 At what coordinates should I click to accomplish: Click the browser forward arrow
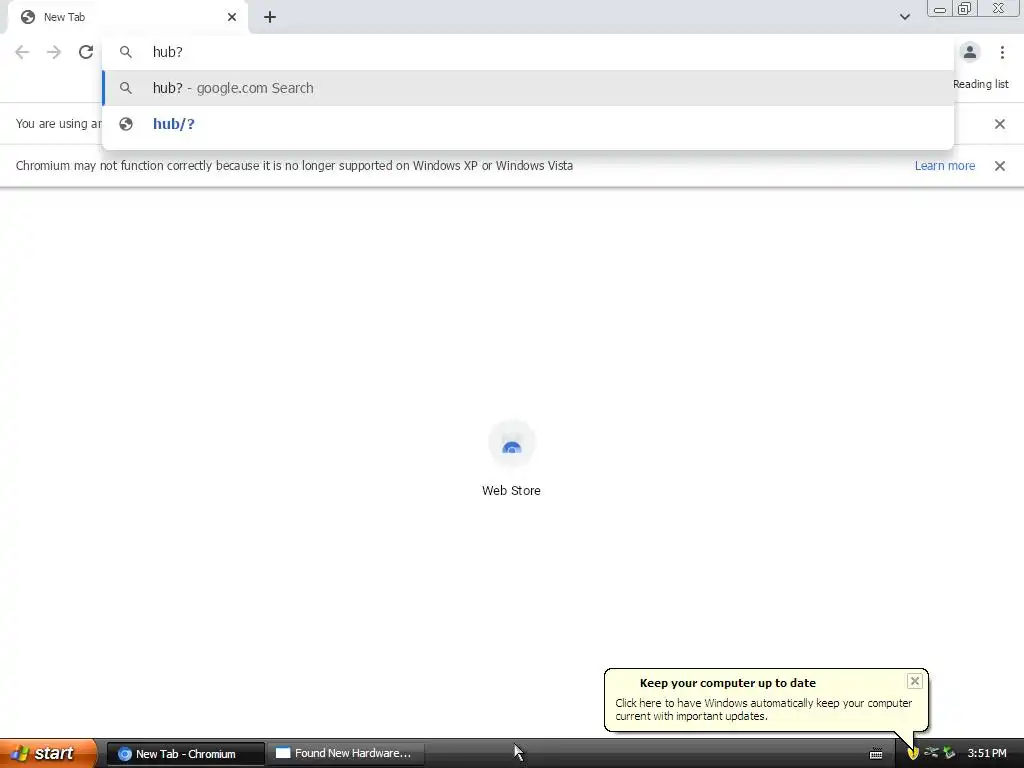point(54,52)
